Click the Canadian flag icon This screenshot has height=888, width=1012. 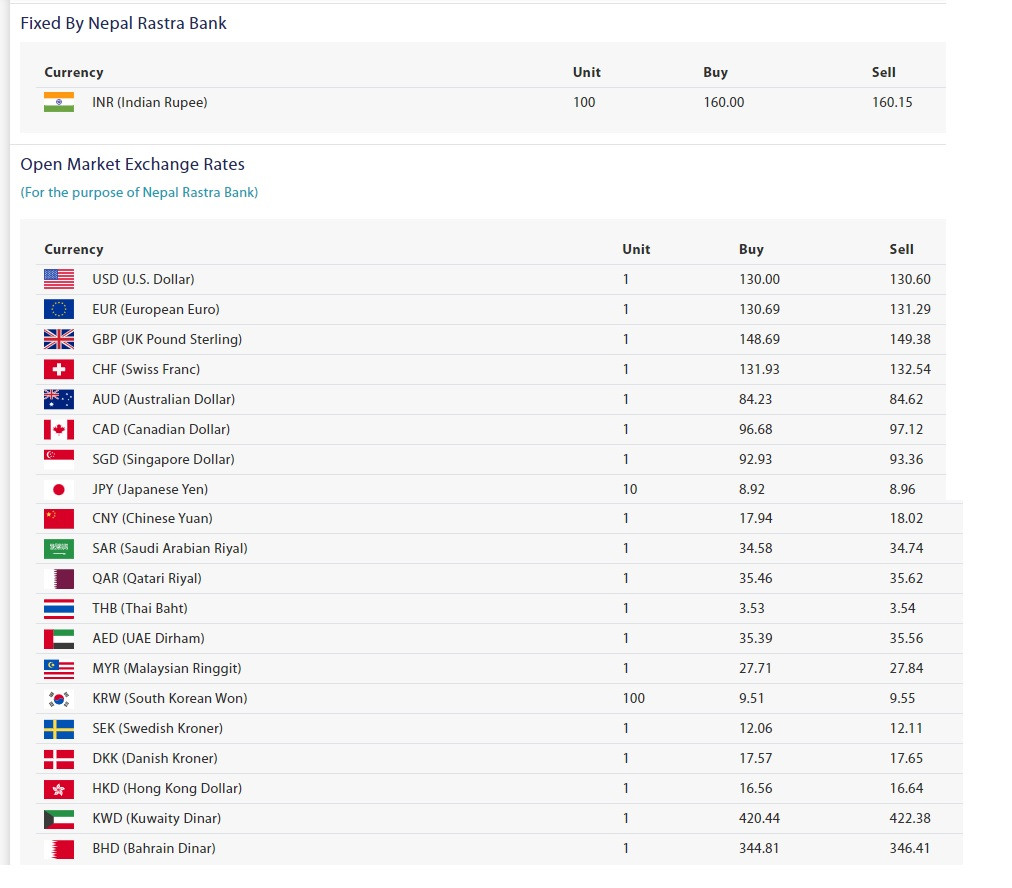59,429
